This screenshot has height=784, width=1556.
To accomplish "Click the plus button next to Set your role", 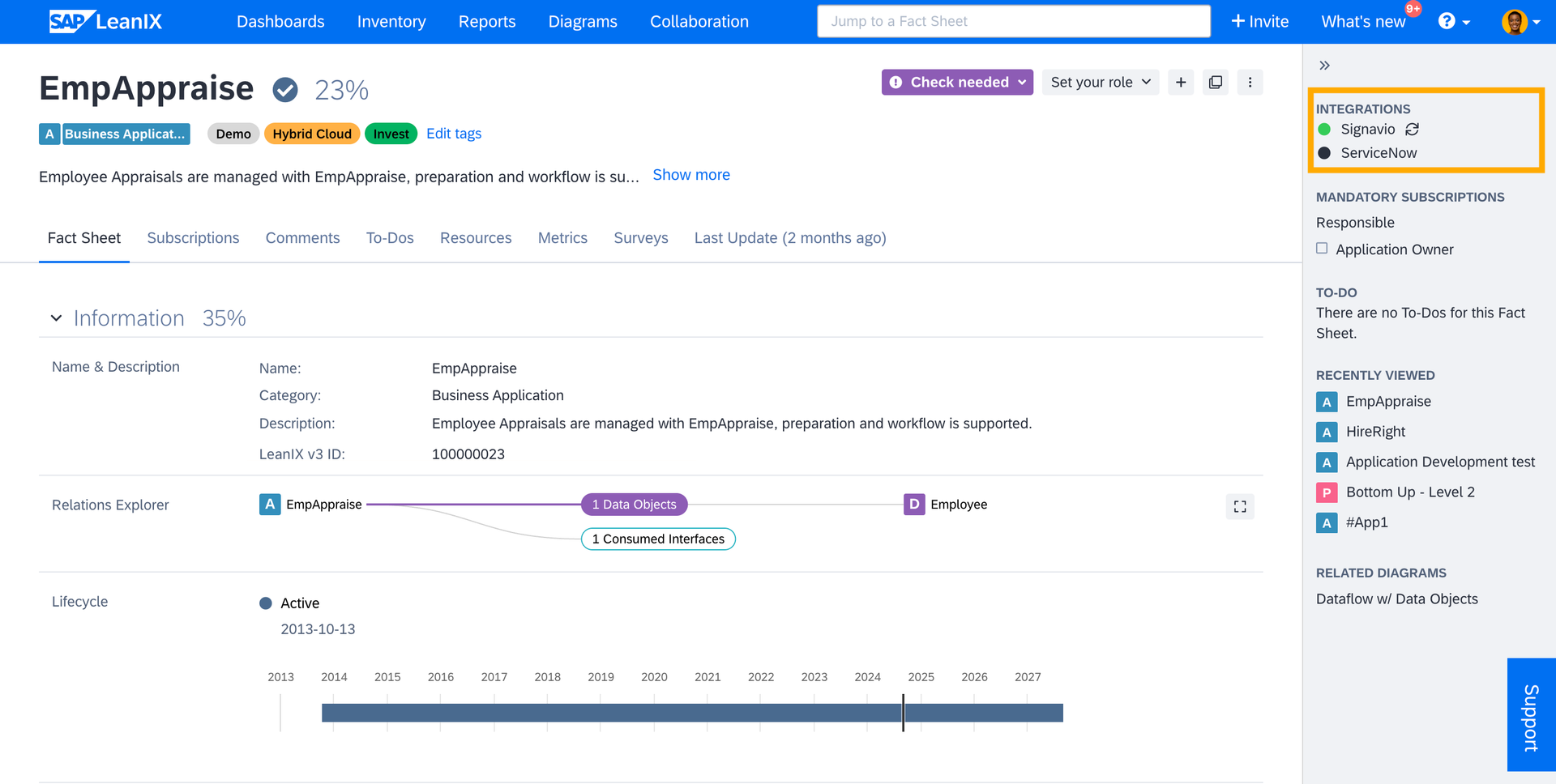I will point(1181,83).
